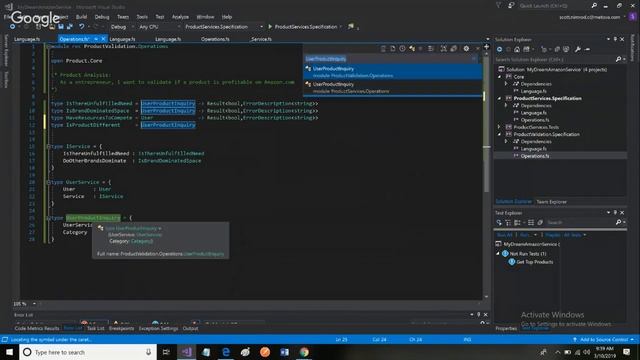The image size is (640, 360).
Task: Open the Build menu
Action: pos(81,17)
